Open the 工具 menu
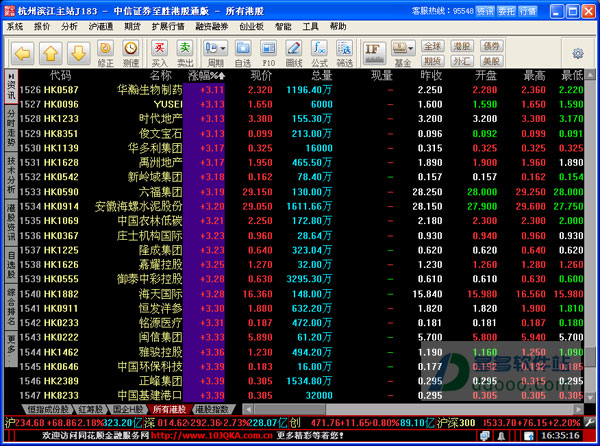This screenshot has height=446, width=600. coord(310,26)
